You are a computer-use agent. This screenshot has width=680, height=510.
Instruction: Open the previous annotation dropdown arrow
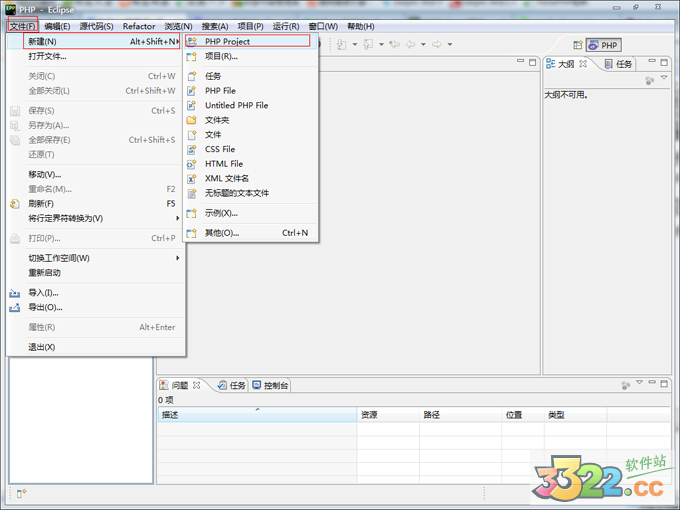[x=381, y=44]
